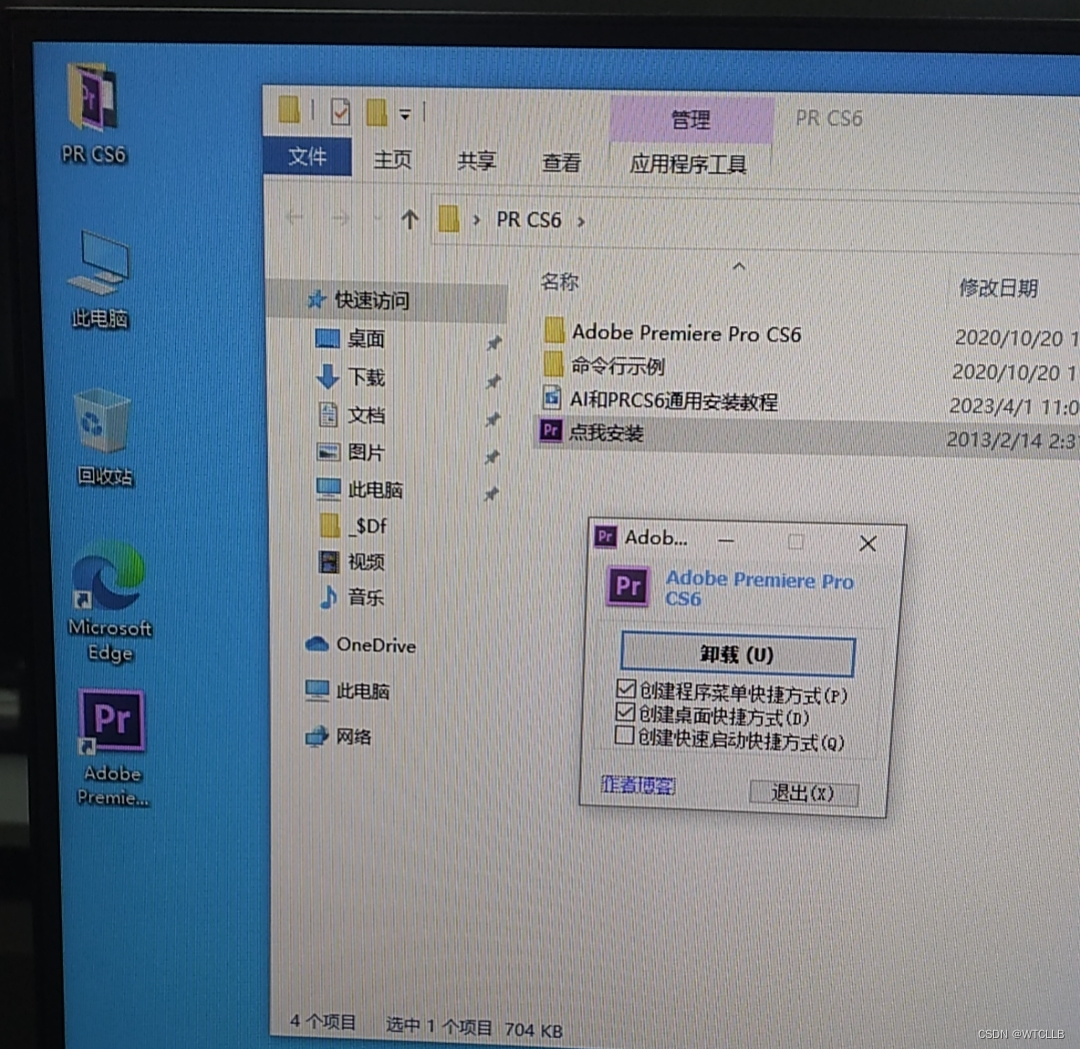The image size is (1080, 1049).
Task: Close the Adobe installer dialog
Action: click(x=868, y=544)
